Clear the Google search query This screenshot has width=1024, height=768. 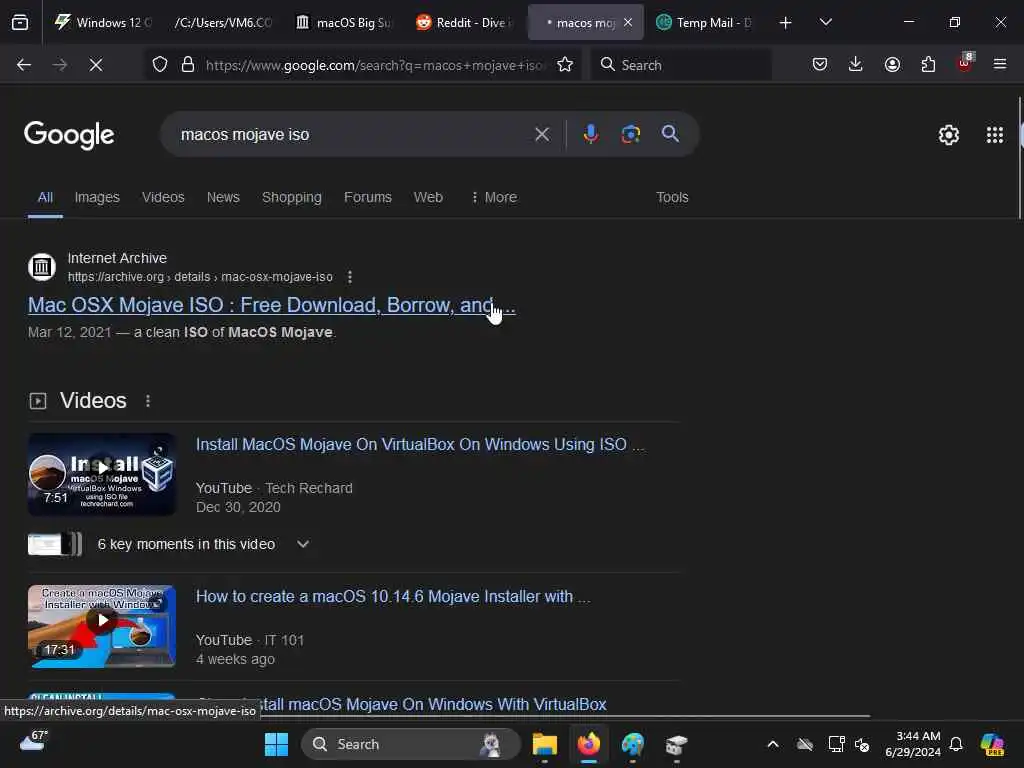coord(542,135)
